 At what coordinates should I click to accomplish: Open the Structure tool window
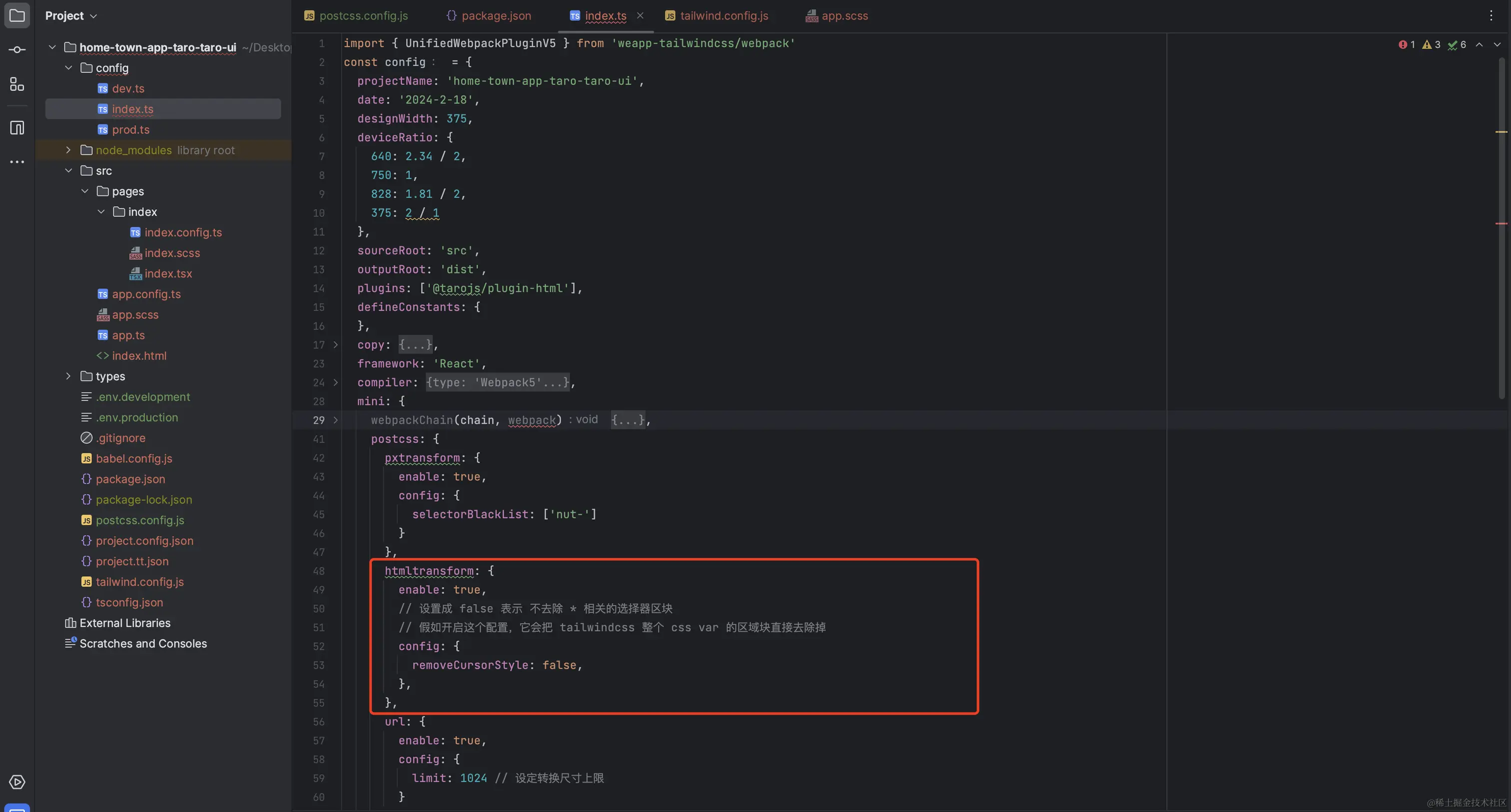tap(16, 84)
